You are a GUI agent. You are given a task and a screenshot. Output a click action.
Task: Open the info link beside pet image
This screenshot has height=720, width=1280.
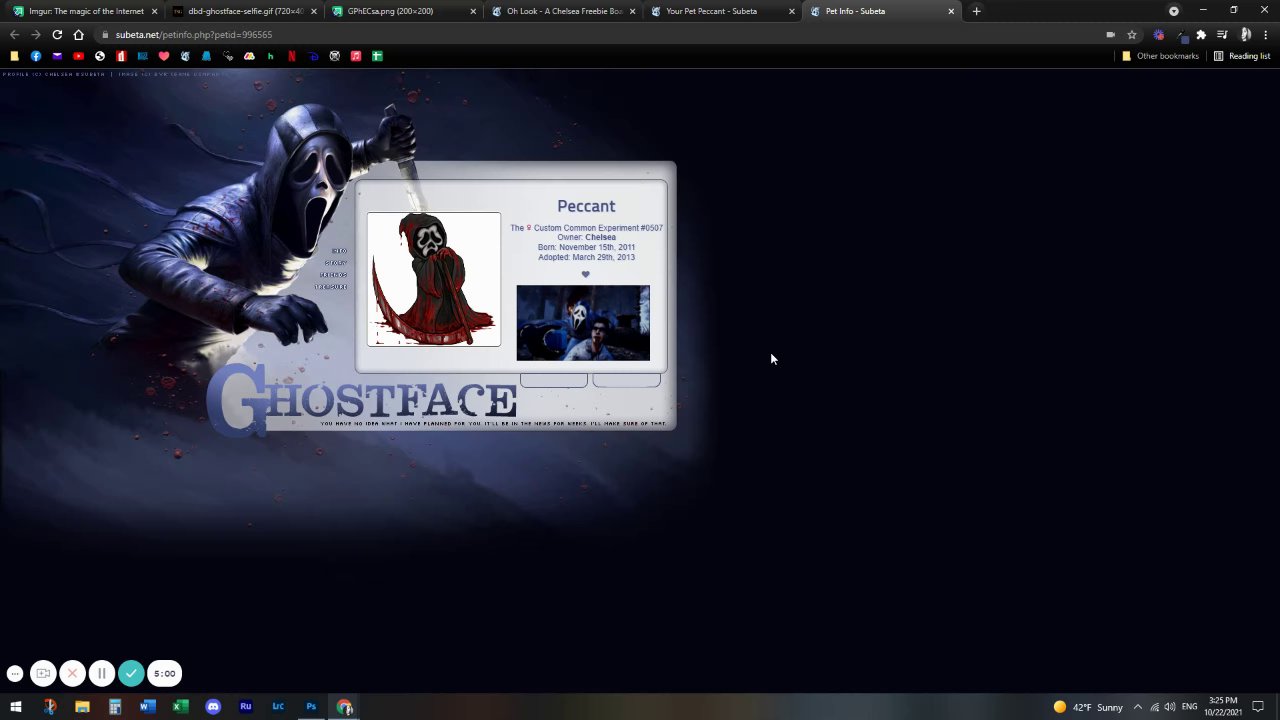pyautogui.click(x=340, y=250)
